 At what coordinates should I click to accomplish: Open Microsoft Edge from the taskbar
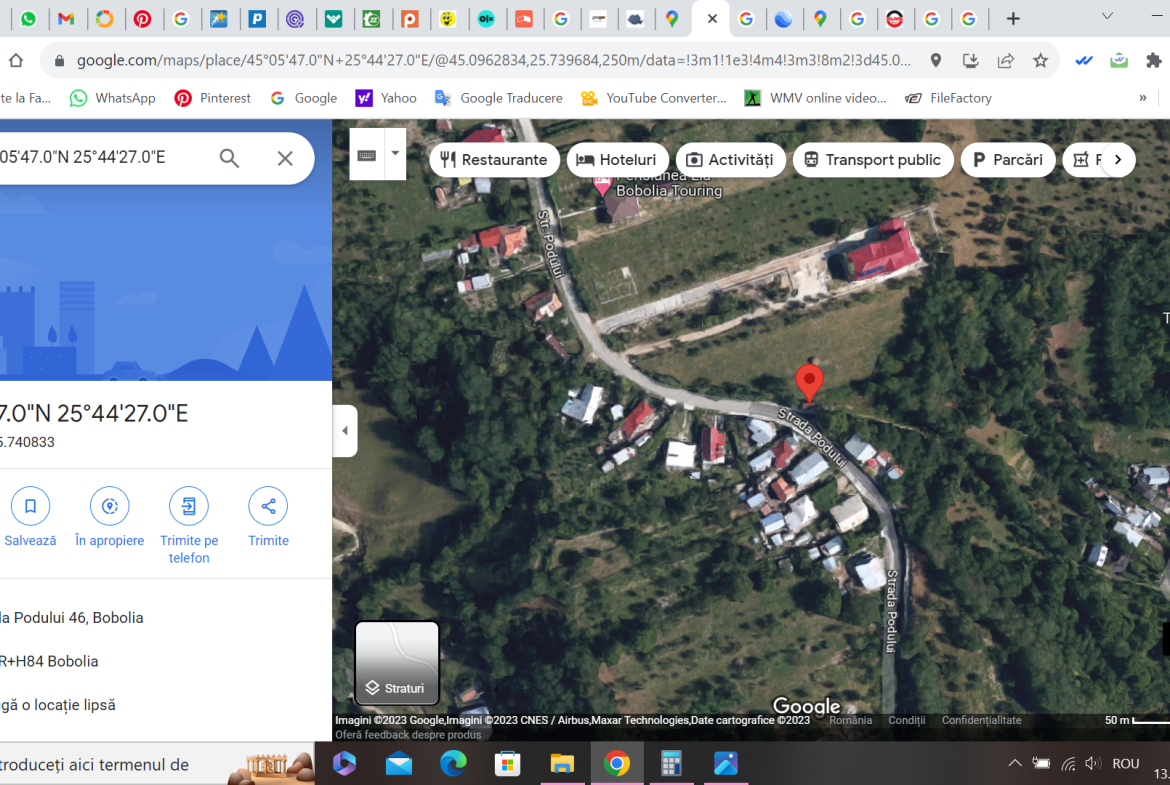pos(453,764)
